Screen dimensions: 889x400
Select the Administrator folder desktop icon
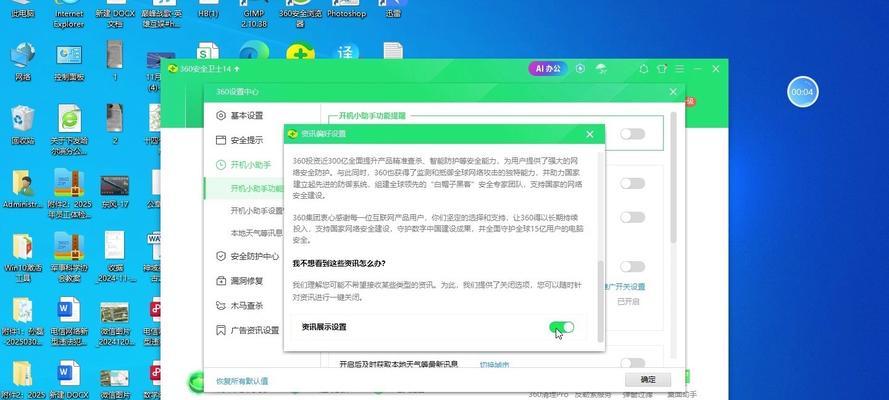pyautogui.click(x=23, y=184)
